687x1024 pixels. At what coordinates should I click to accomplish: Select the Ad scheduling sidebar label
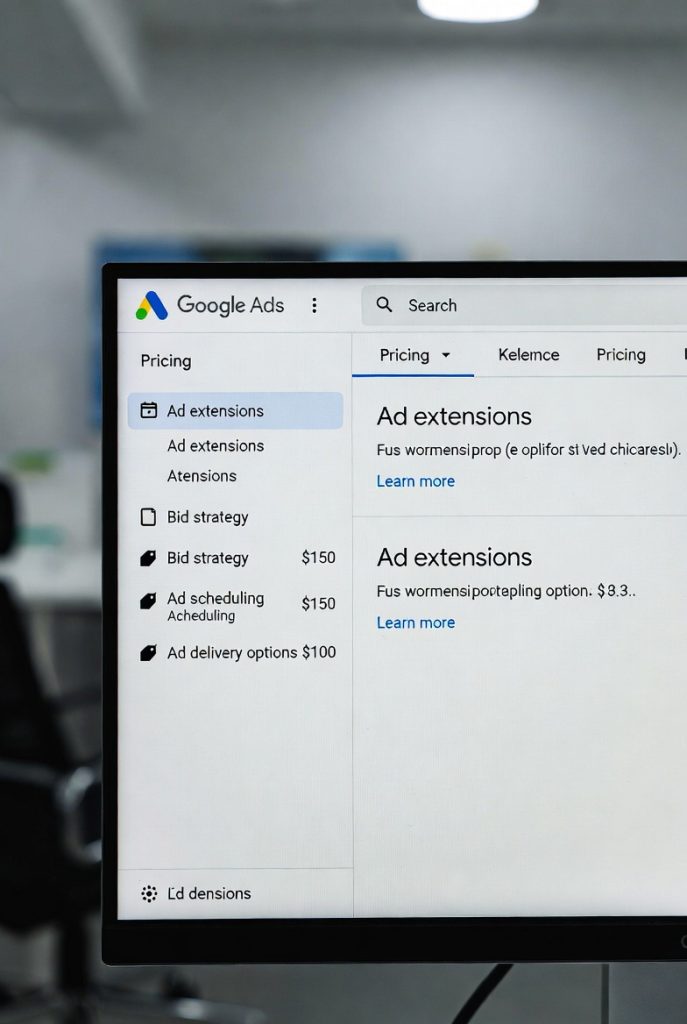215,598
